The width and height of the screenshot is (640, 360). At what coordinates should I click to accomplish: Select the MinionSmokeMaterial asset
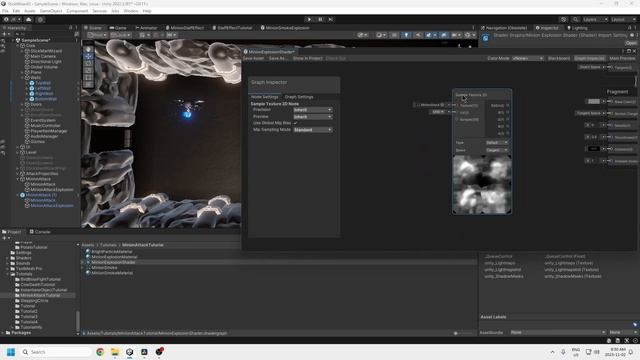[x=112, y=273]
